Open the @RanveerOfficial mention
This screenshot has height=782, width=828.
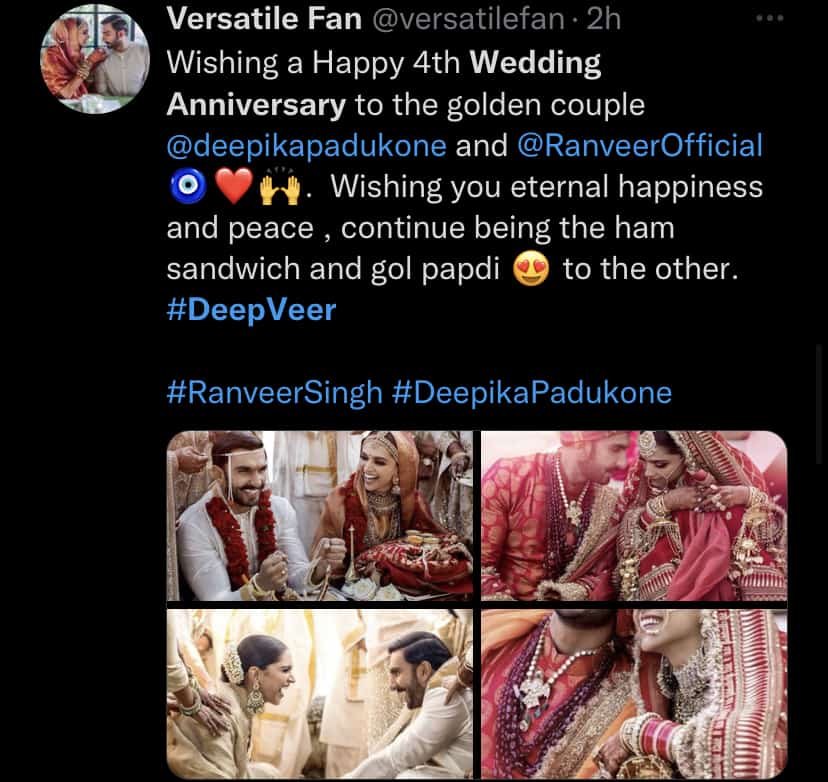pos(639,145)
